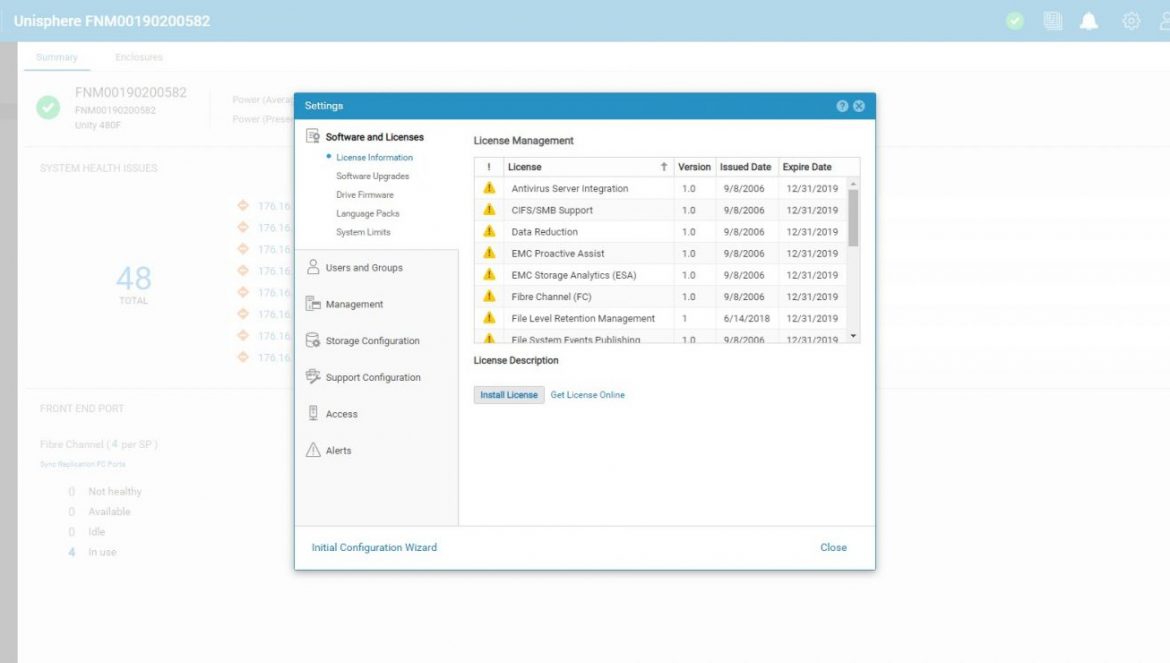Click the Version column header
This screenshot has height=663, width=1170.
(694, 167)
